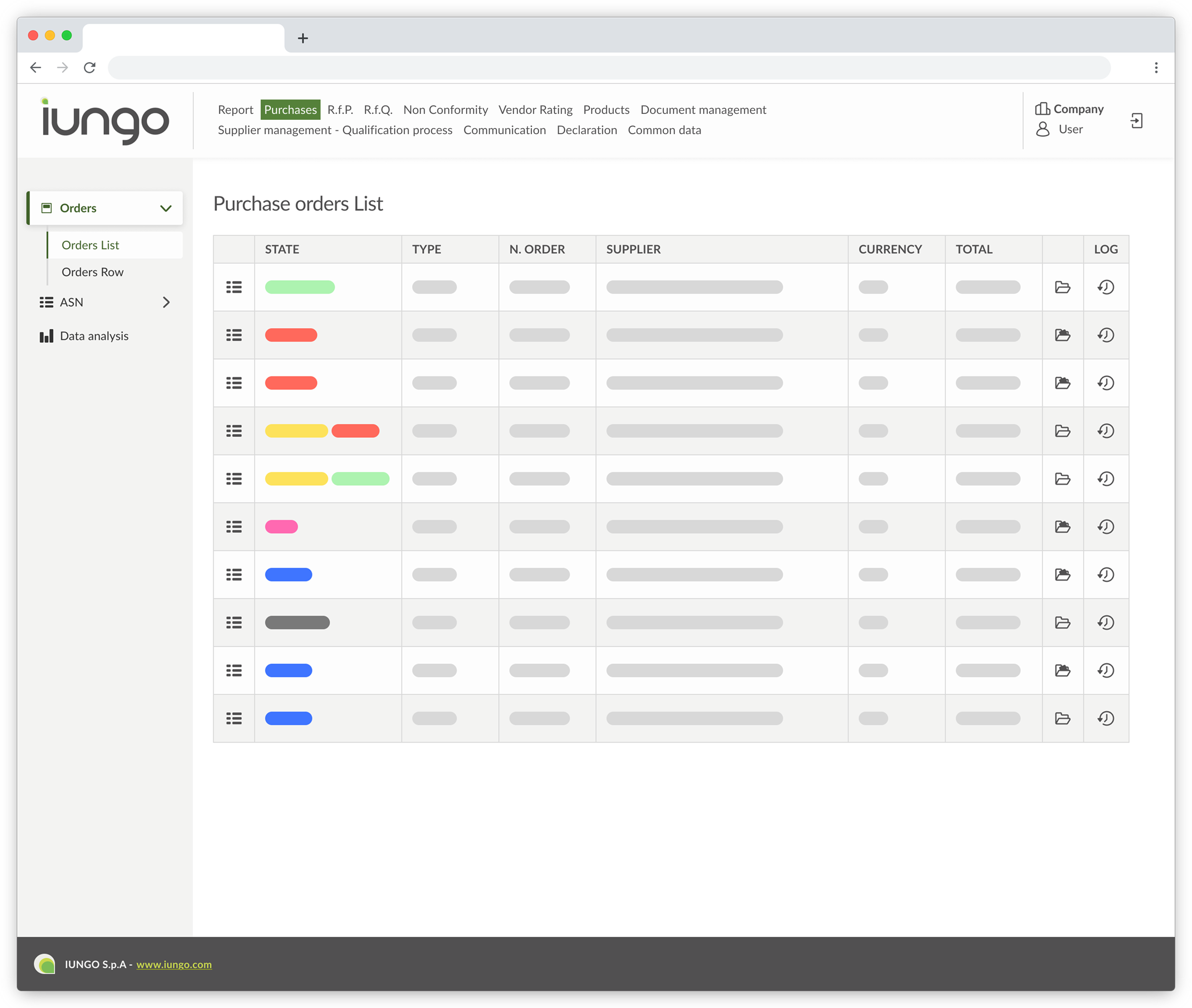Screen dimensions: 1192x1008
Task: Click the green state badge in first row
Action: point(299,287)
